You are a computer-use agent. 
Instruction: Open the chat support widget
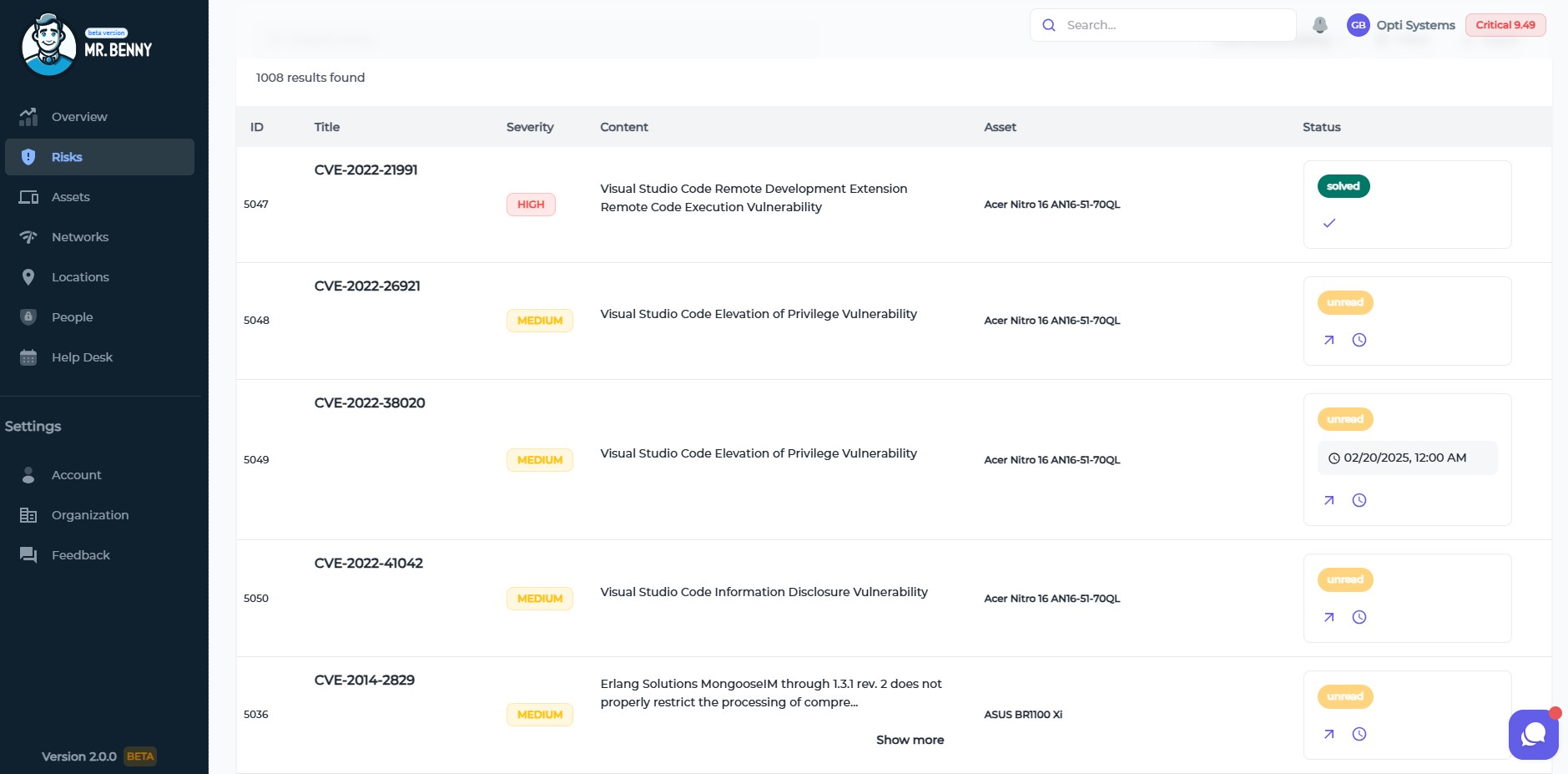1533,734
